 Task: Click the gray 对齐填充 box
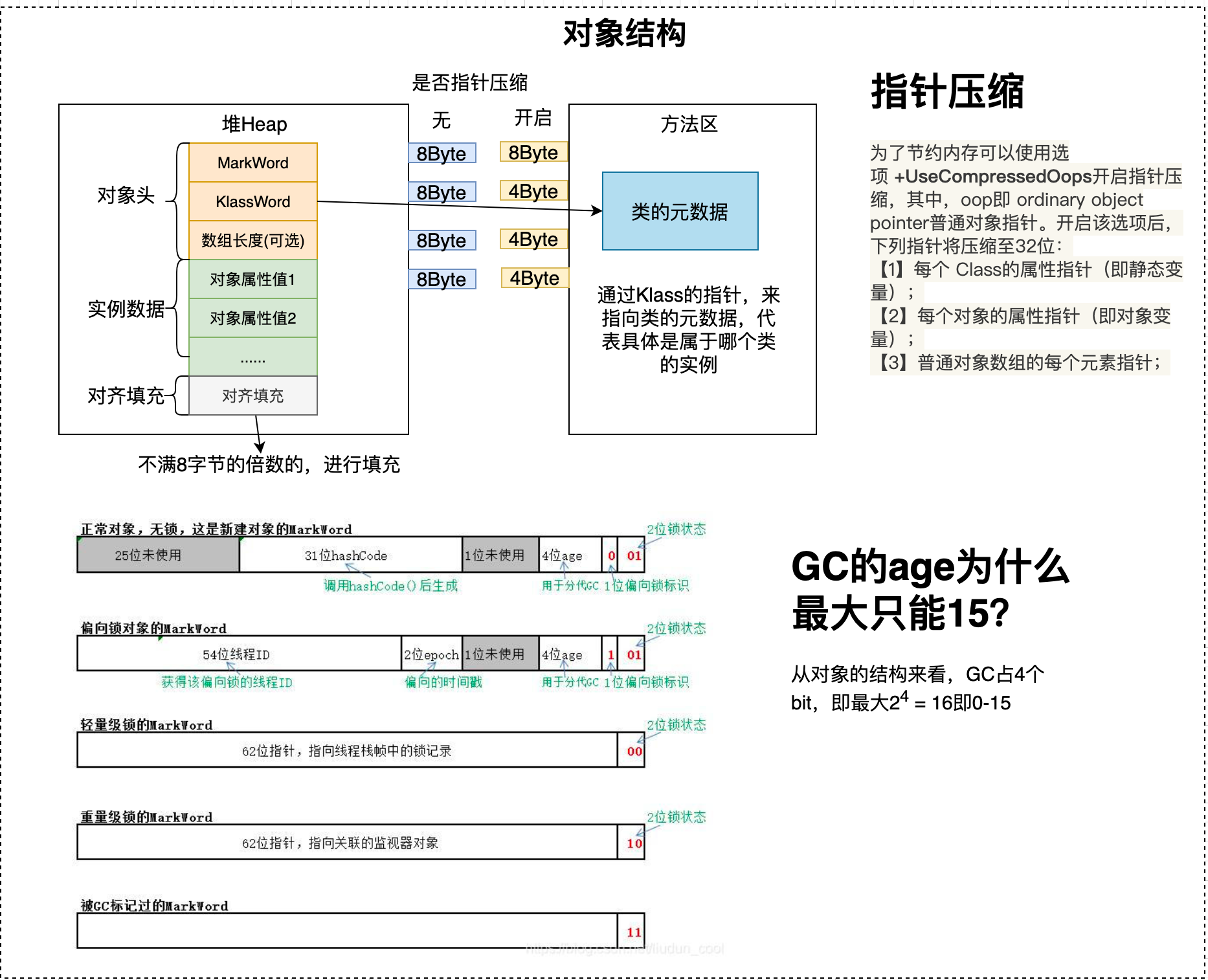click(x=253, y=395)
